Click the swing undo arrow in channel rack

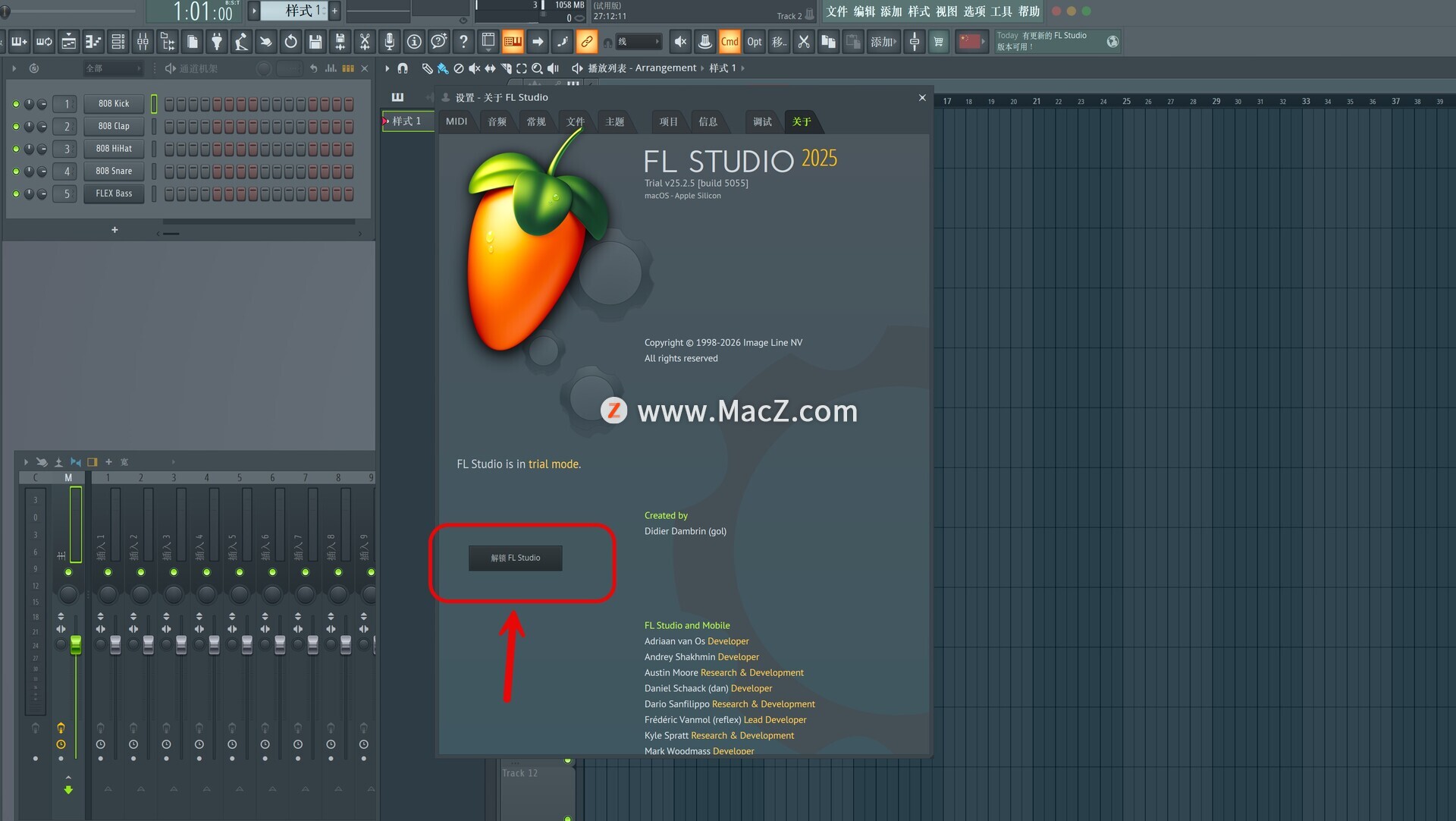[313, 68]
